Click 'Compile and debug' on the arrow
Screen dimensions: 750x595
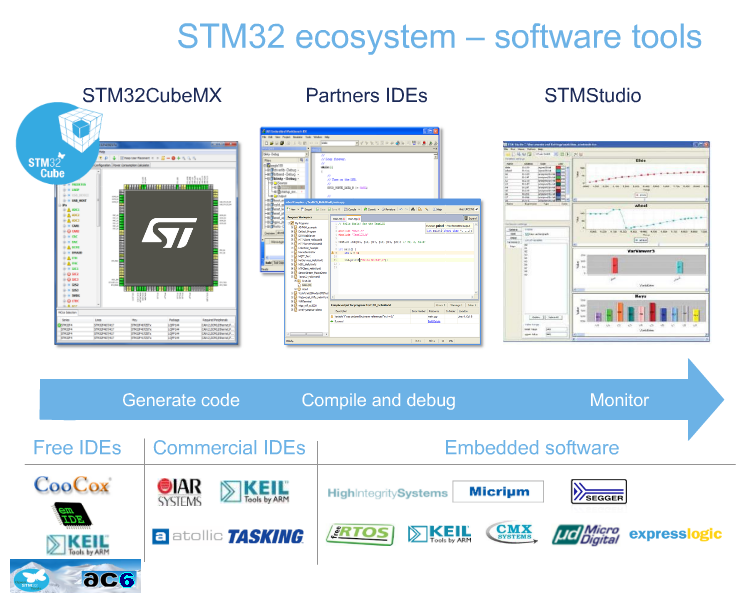378,400
